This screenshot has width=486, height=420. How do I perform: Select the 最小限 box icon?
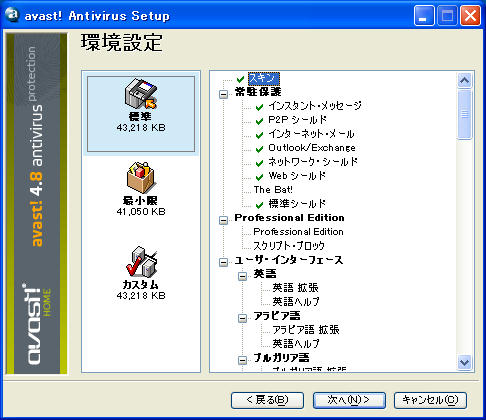140,177
